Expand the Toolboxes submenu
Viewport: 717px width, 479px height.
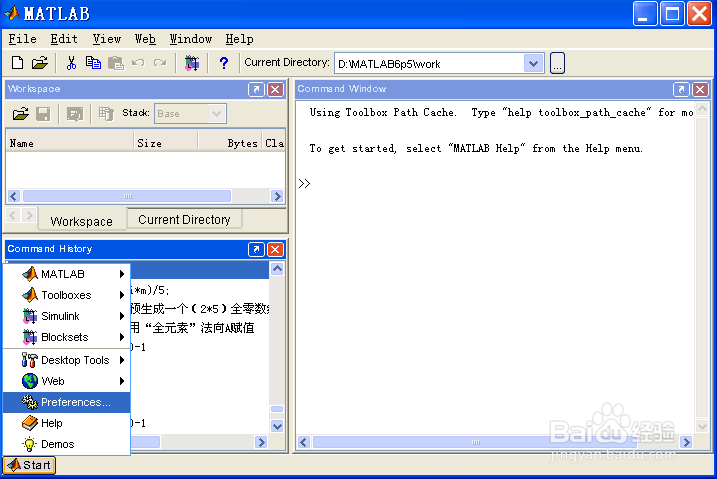pos(67,295)
